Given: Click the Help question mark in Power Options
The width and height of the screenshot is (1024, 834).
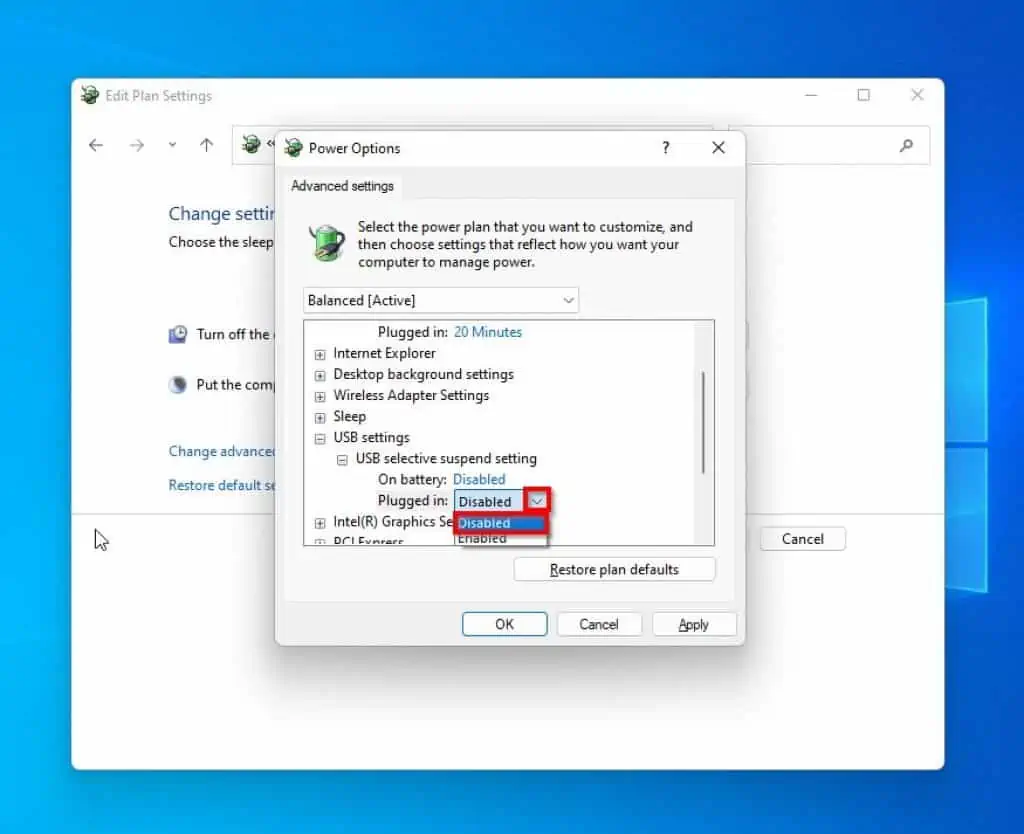Looking at the screenshot, I should point(665,147).
